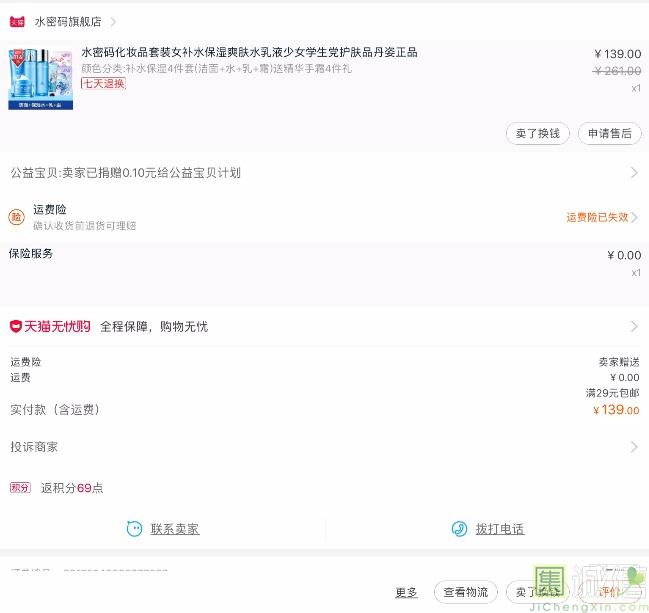Open 运费险已失效 status arrow
The image size is (649, 613).
point(634,217)
